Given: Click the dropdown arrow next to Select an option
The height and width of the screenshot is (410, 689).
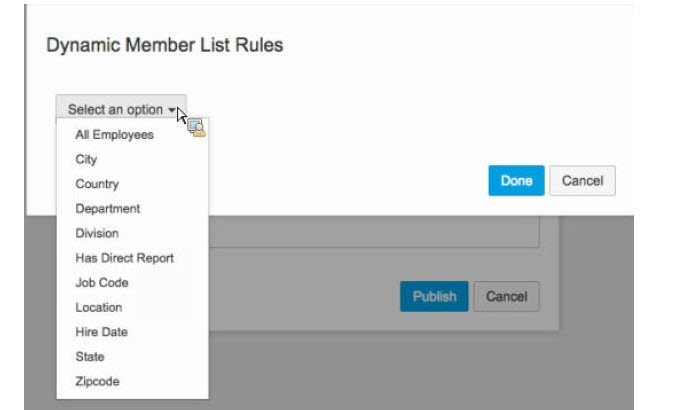Looking at the screenshot, I should (x=172, y=110).
